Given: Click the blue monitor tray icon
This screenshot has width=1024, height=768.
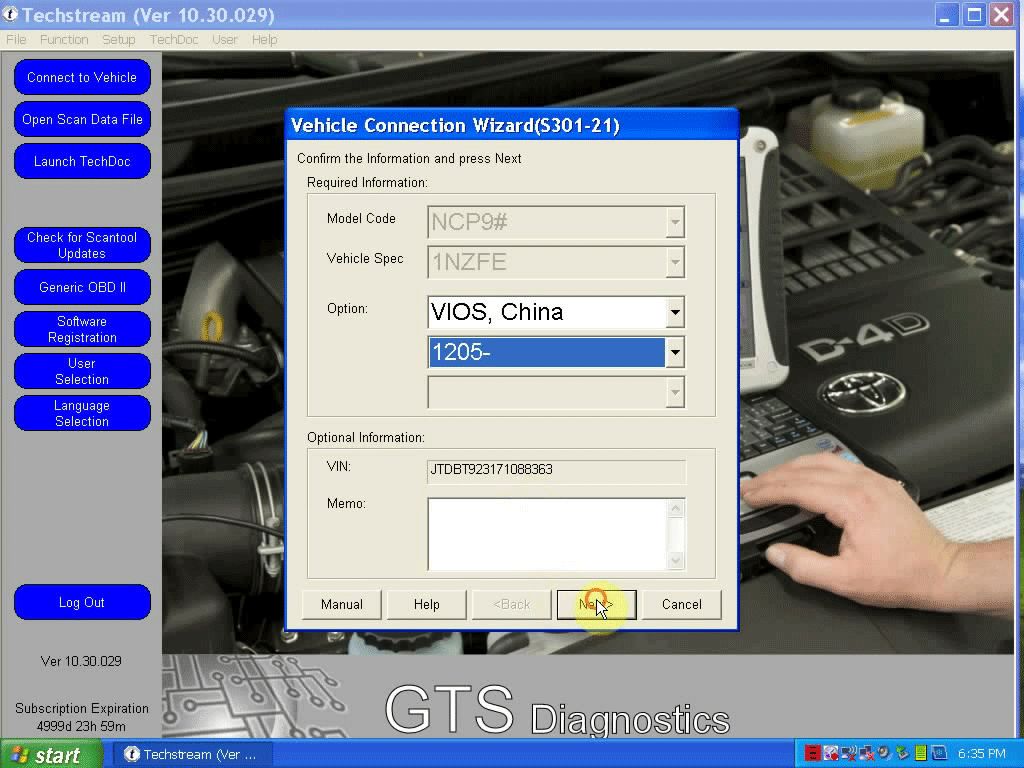Looking at the screenshot, I should pyautogui.click(x=940, y=753).
